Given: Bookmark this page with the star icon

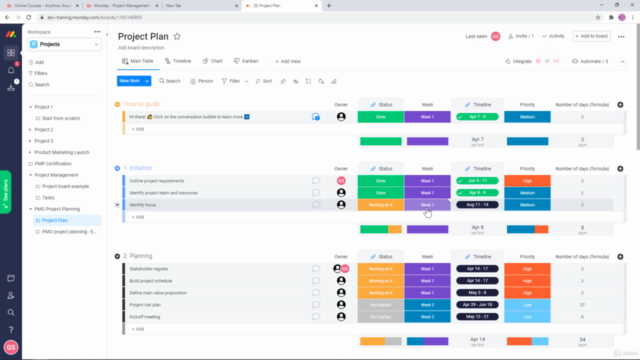Looking at the screenshot, I should pyautogui.click(x=598, y=18).
